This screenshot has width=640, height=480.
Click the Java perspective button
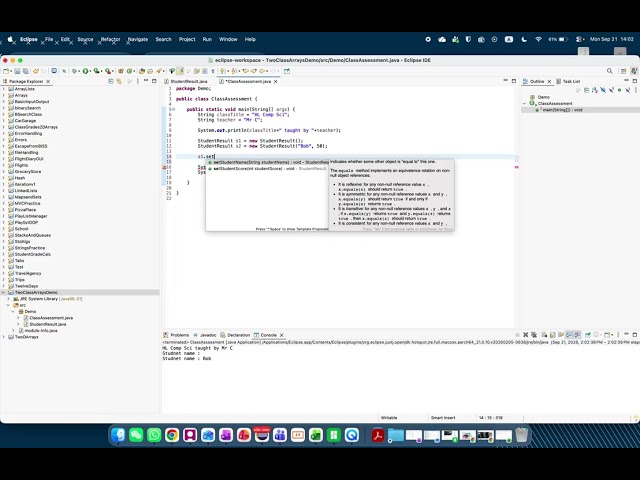point(634,71)
